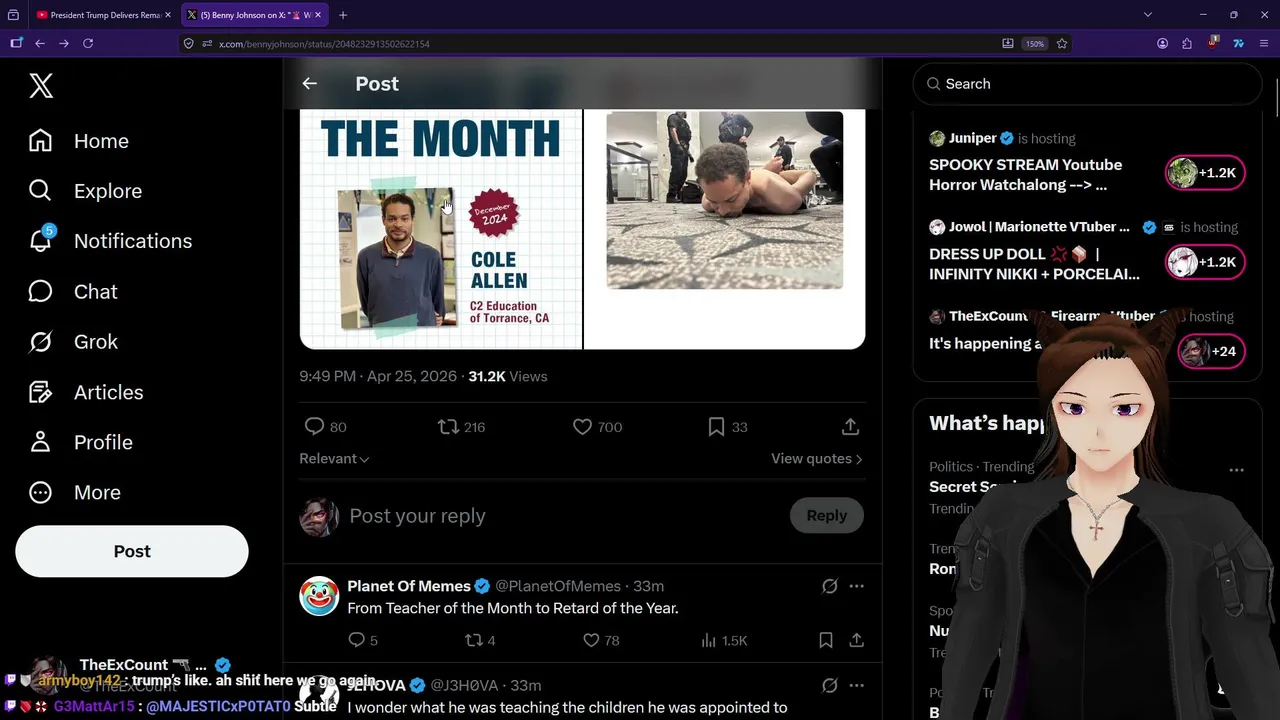Go to Profile page
The image size is (1280, 720).
[x=80, y=442]
